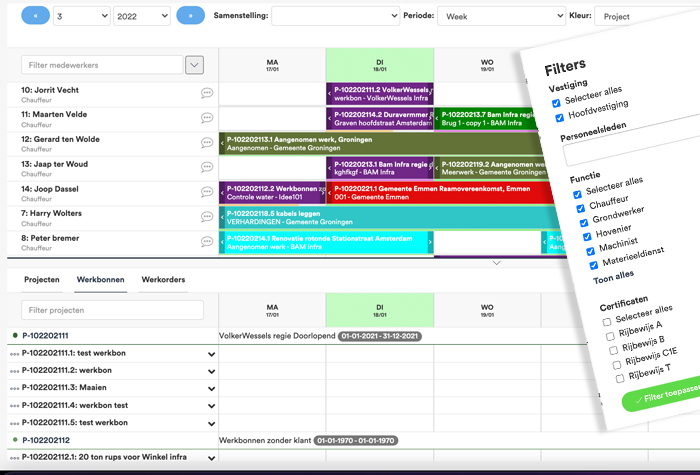Click the Filter medewerkers input field
Screen dimensions: 700x475
tap(101, 65)
